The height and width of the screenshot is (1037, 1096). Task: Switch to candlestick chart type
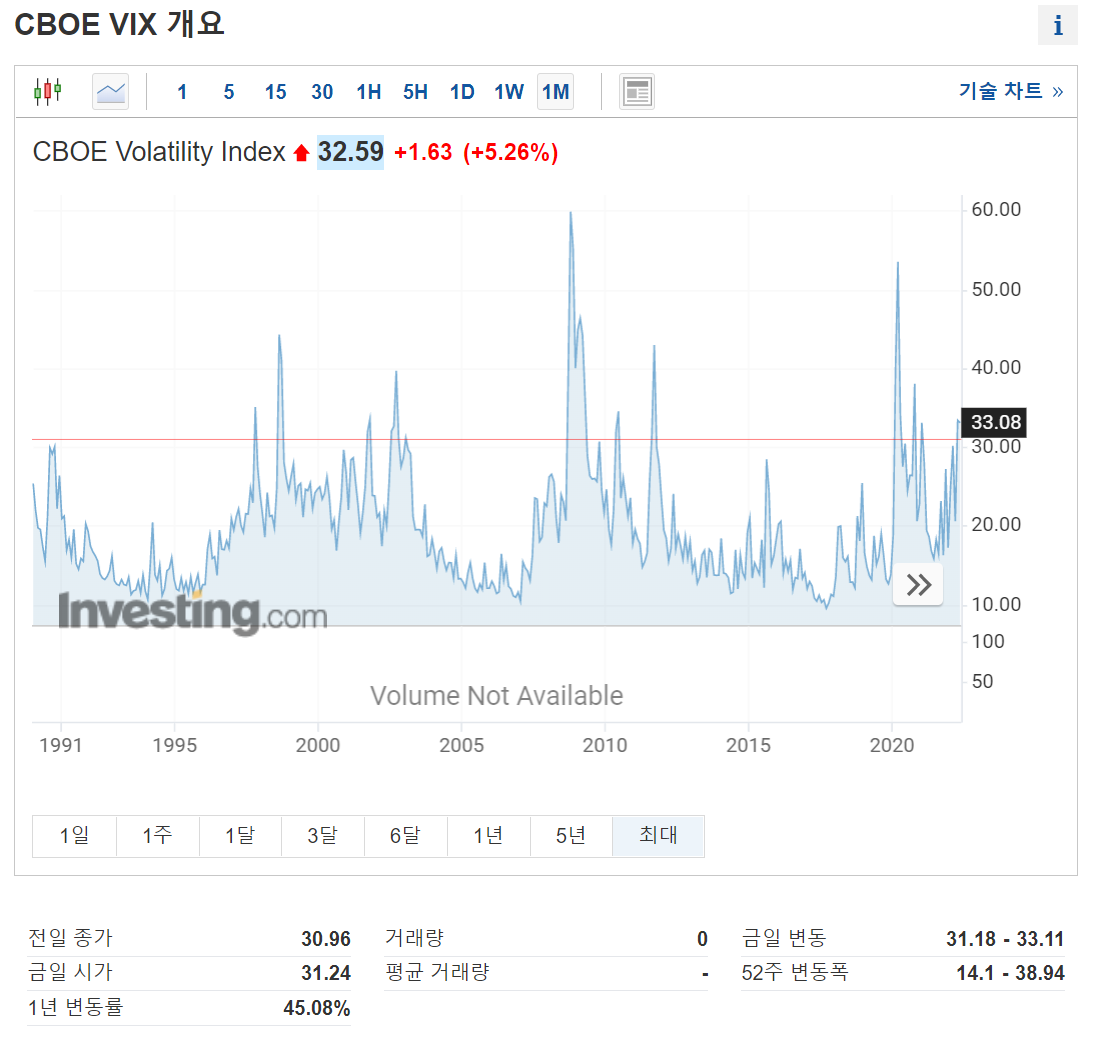pos(48,92)
